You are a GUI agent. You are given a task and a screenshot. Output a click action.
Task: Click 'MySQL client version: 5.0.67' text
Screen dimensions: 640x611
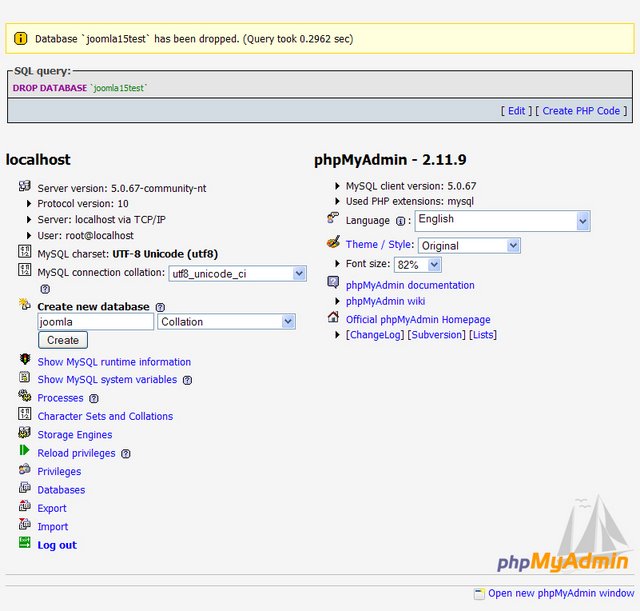click(x=411, y=186)
